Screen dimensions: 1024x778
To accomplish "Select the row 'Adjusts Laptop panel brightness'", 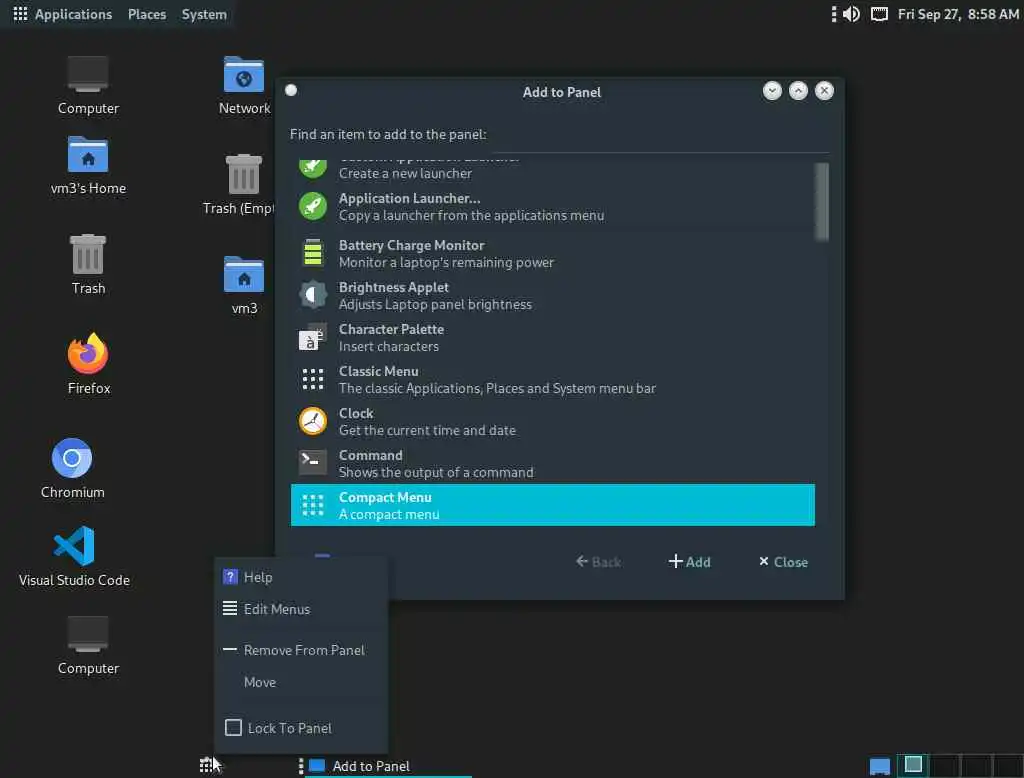I will (x=552, y=295).
